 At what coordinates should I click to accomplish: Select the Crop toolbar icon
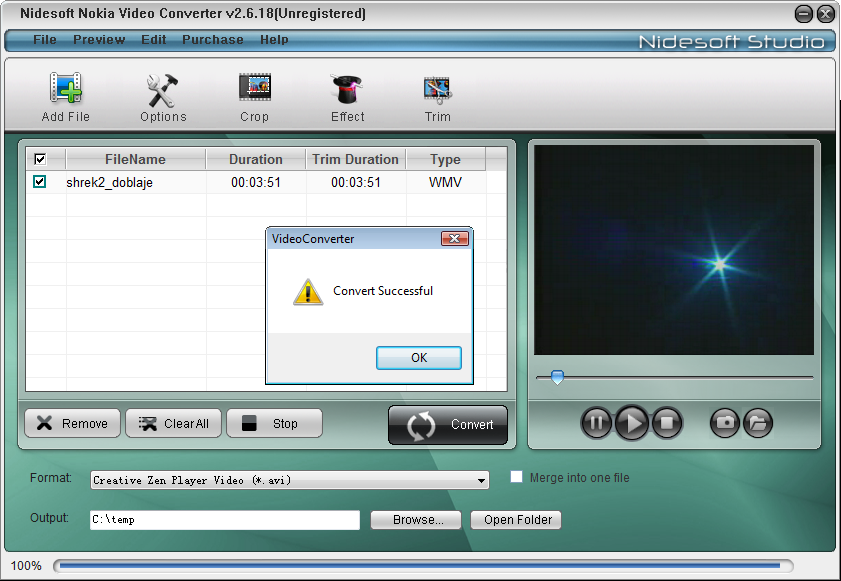(x=254, y=87)
